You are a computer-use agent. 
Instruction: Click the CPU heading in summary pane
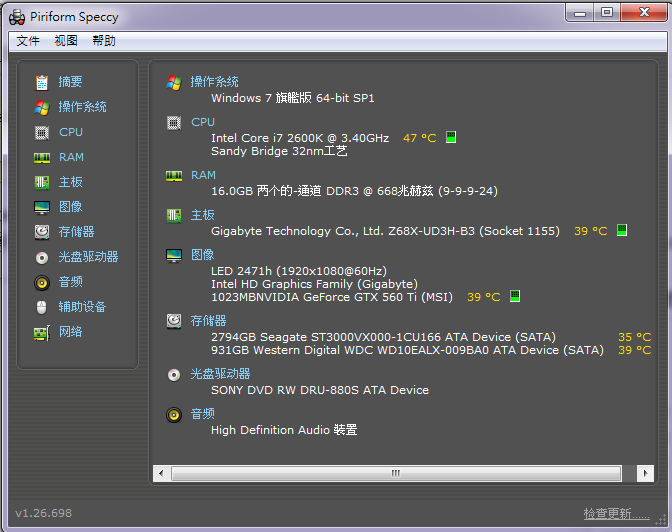(203, 122)
